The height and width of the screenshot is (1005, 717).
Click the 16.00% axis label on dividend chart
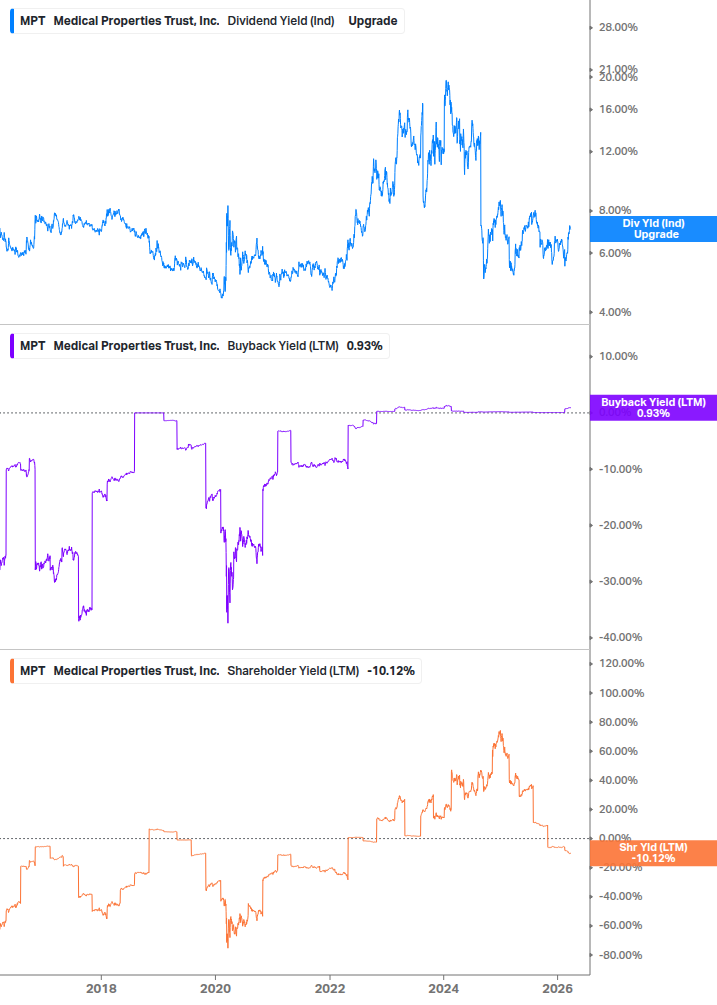(x=618, y=110)
